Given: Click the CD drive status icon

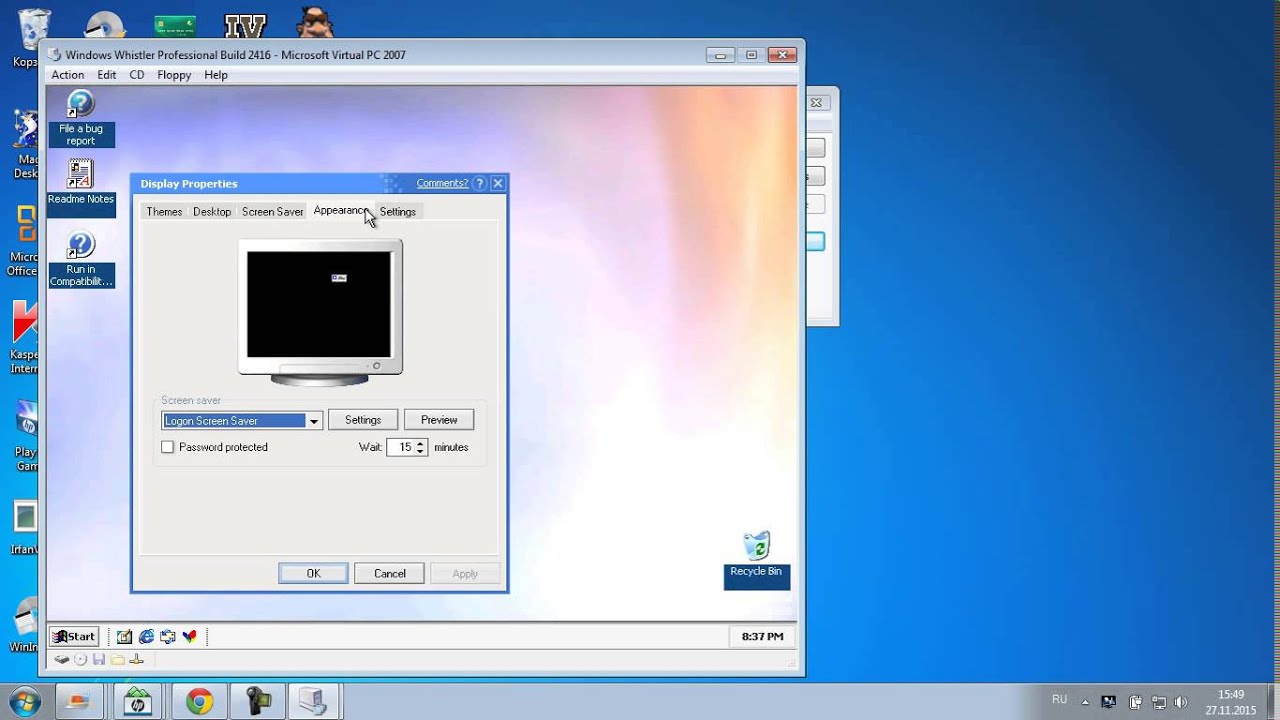Looking at the screenshot, I should coord(80,659).
